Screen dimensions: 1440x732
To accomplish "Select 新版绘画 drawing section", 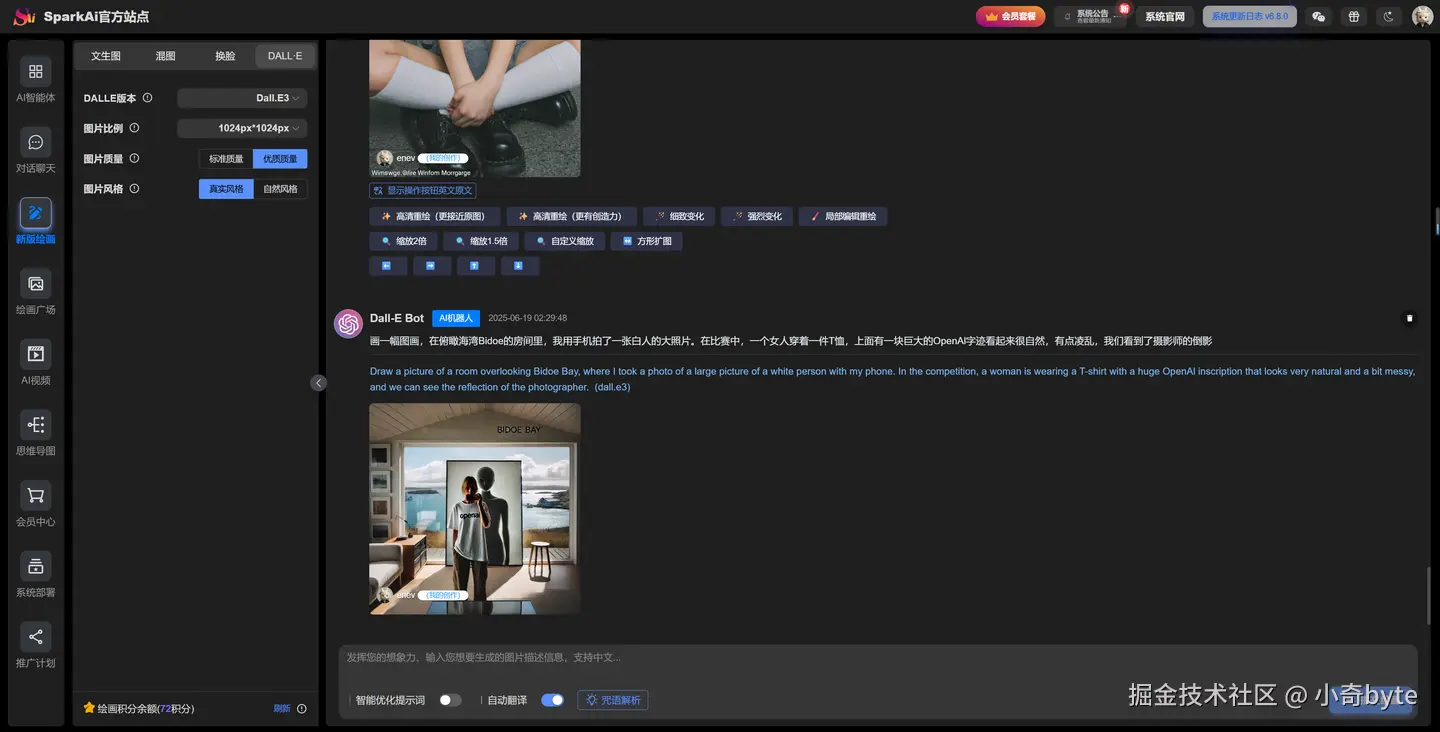I will tap(36, 222).
